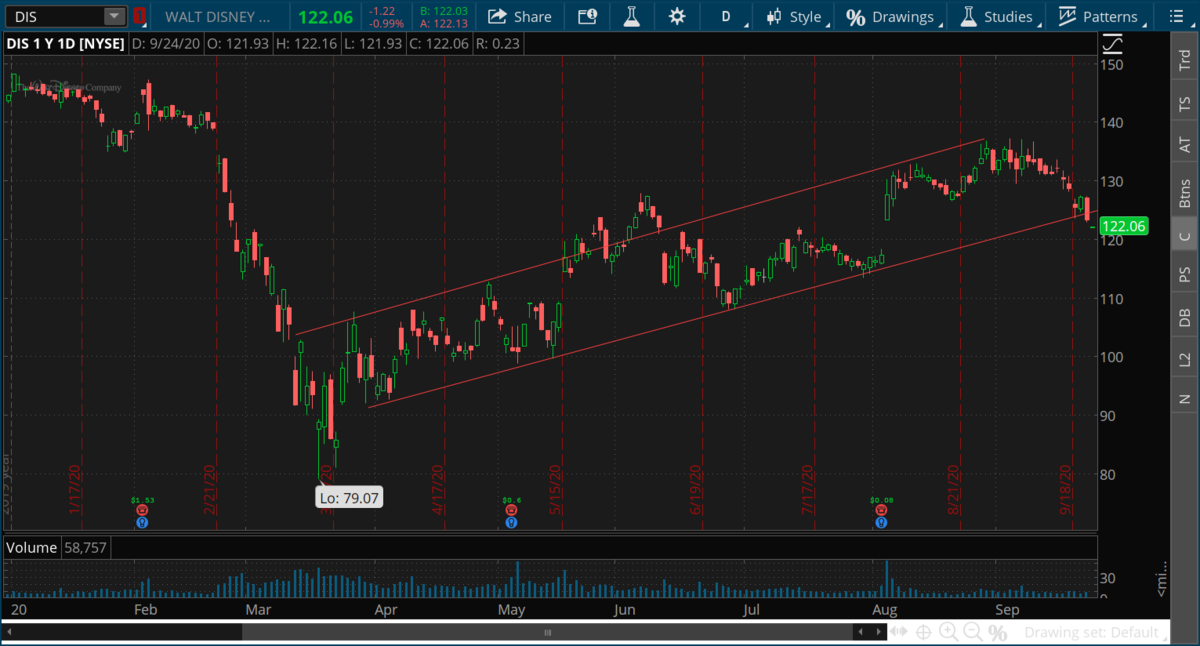
Task: Click the February blue lightbulb event icon
Action: pyautogui.click(x=142, y=521)
